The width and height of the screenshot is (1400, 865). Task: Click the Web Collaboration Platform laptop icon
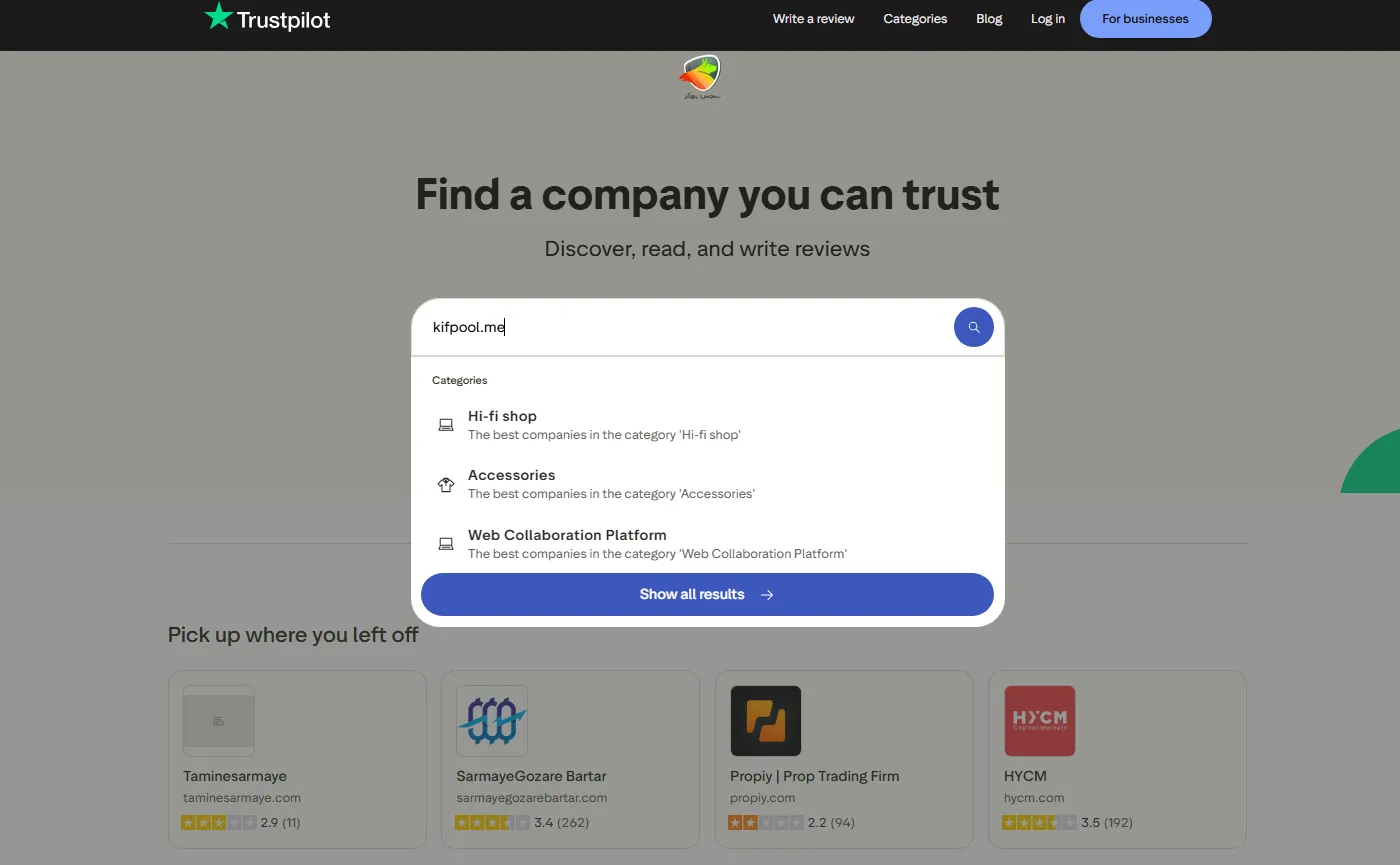tap(446, 544)
